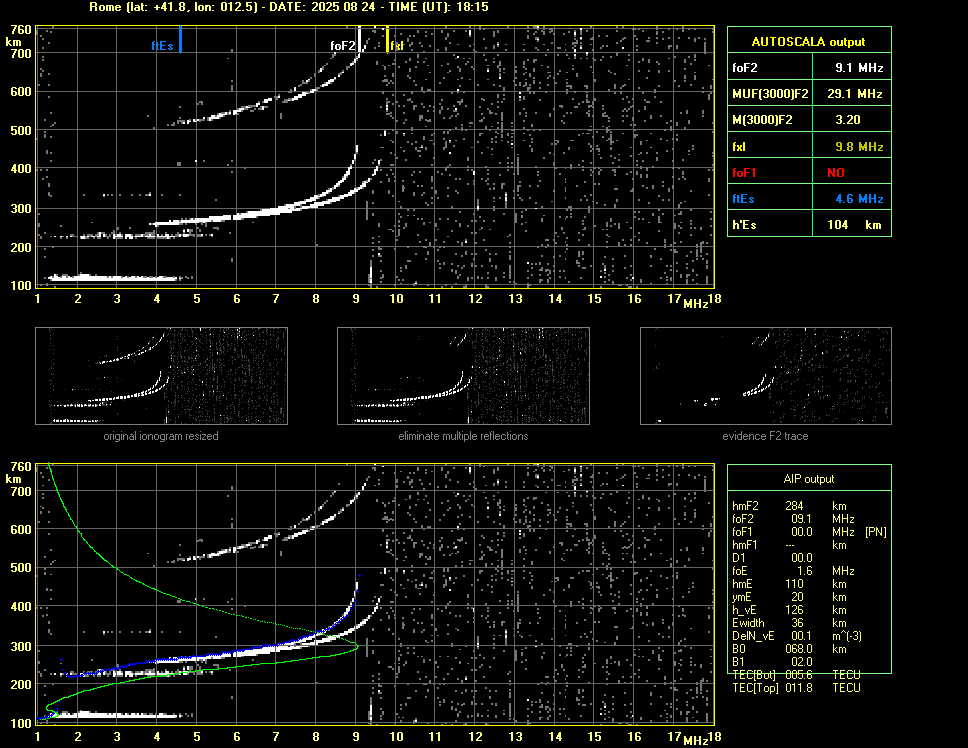Click the red foF1 value NO

(x=836, y=173)
